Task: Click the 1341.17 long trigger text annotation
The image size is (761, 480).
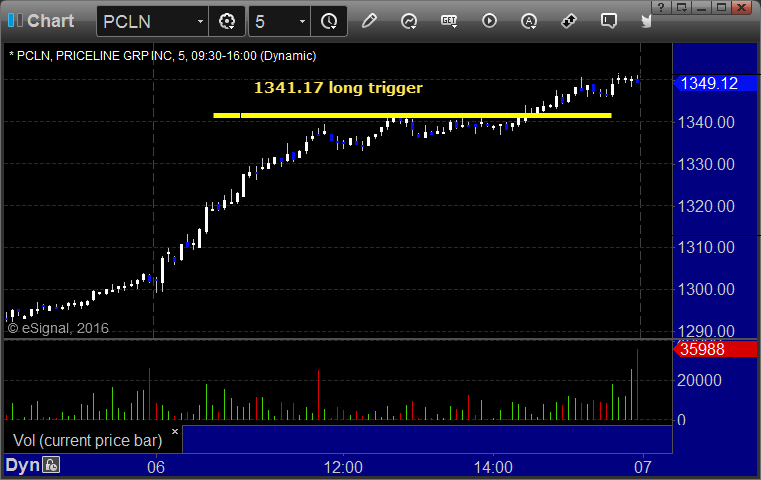Action: pyautogui.click(x=338, y=88)
